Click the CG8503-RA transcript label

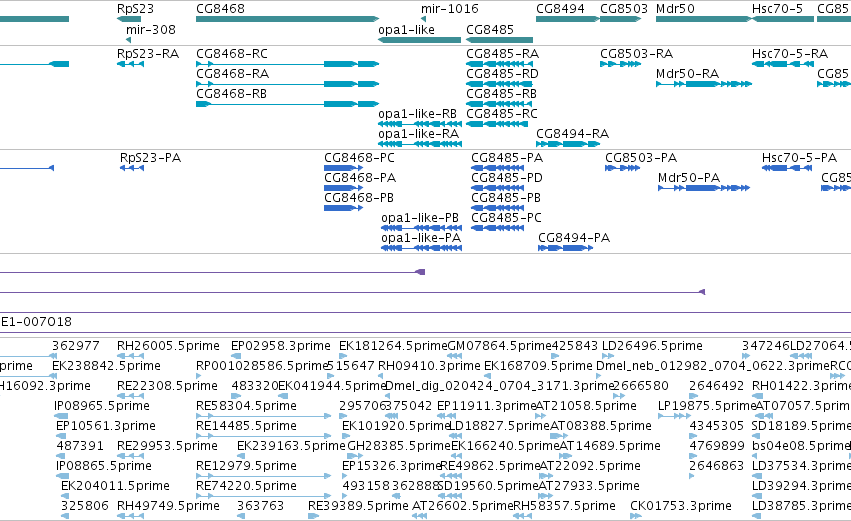click(x=636, y=54)
